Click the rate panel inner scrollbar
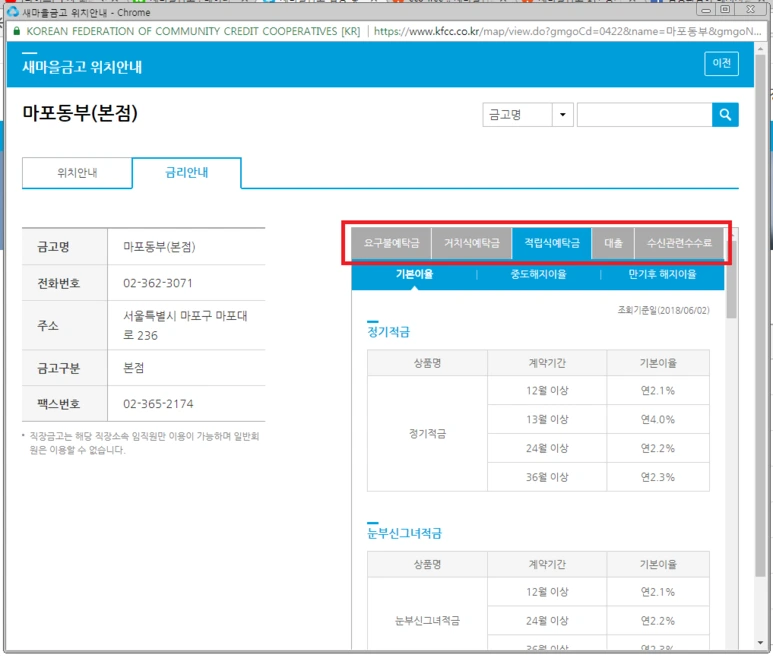The image size is (773, 658). (x=732, y=279)
